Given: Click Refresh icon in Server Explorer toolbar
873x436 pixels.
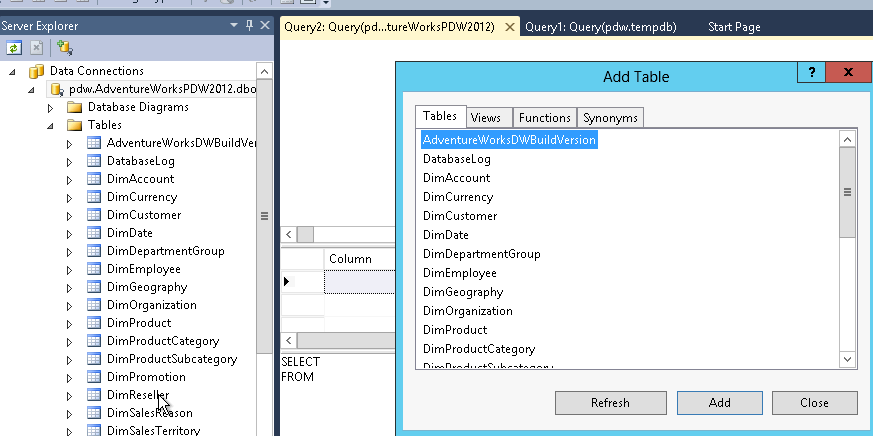Looking at the screenshot, I should 13,48.
